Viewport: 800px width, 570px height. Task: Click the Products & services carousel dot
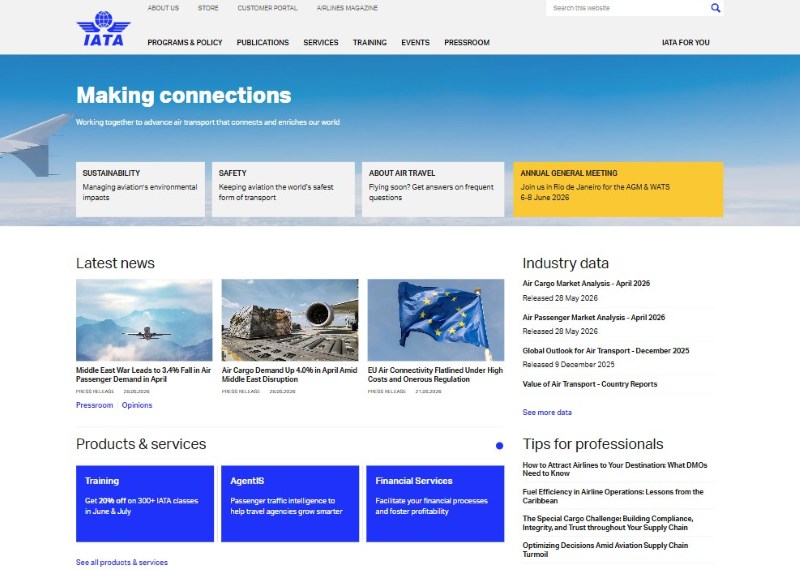click(x=499, y=445)
